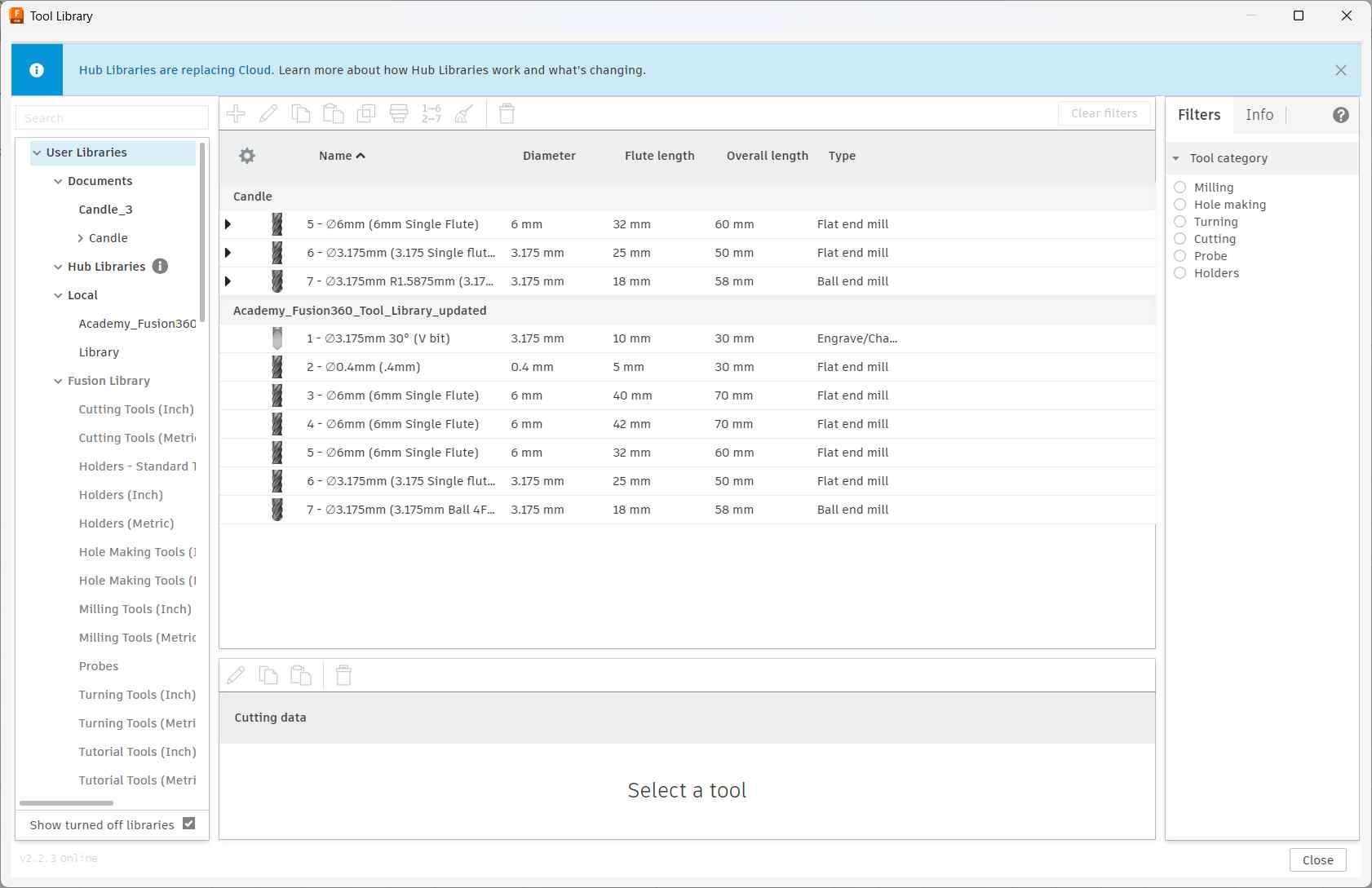The image size is (1372, 888).
Task: Select the Cutting category radio button
Action: (1179, 238)
